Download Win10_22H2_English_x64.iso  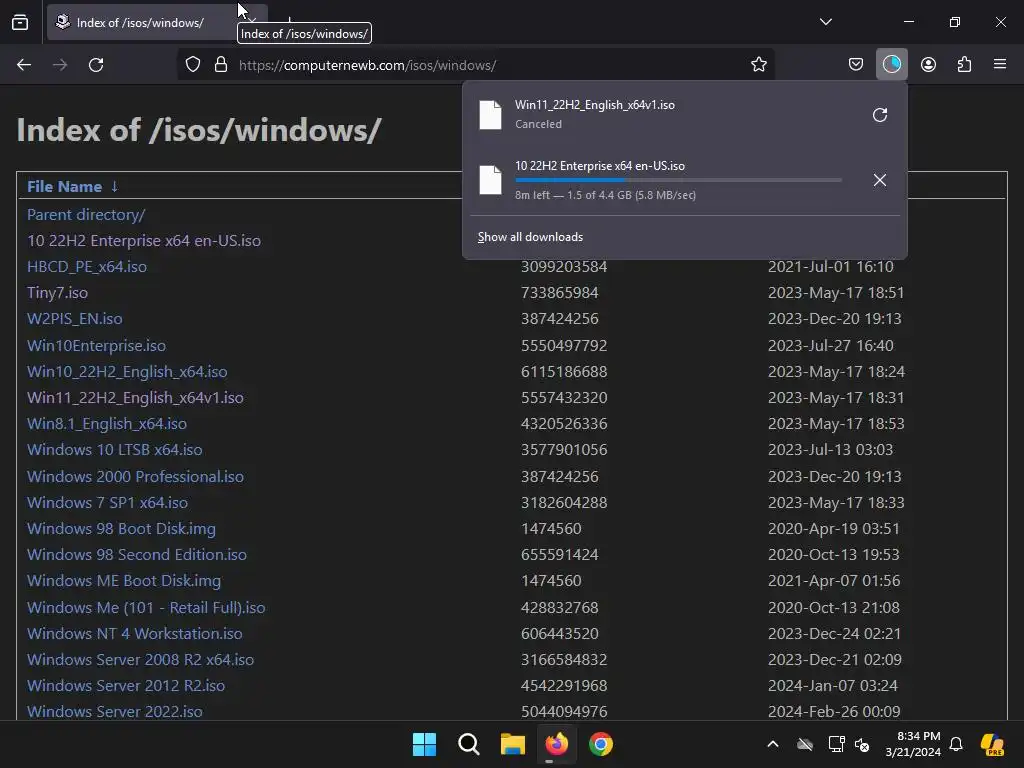(127, 372)
